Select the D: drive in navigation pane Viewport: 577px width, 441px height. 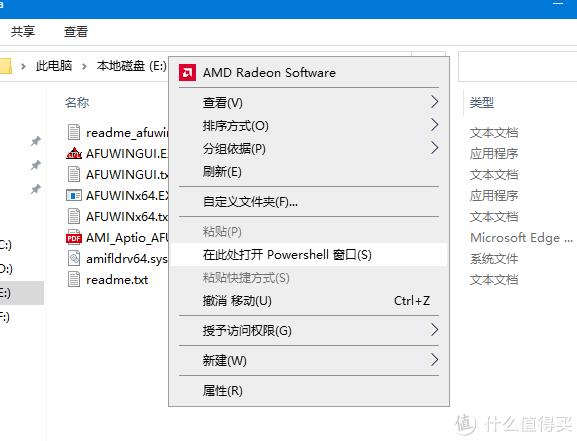pyautogui.click(x=22, y=269)
